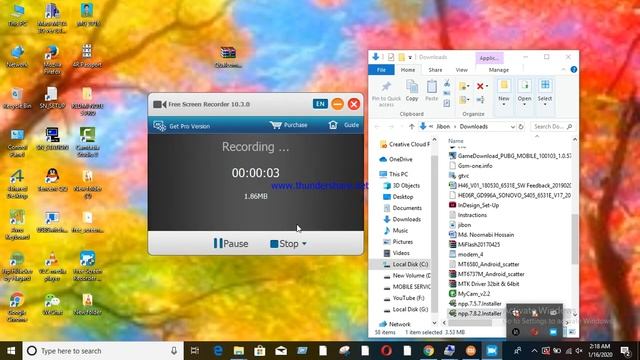Screen dimensions: 640x360
Task: Select 3D Objects in navigation pane
Action: click(x=402, y=186)
